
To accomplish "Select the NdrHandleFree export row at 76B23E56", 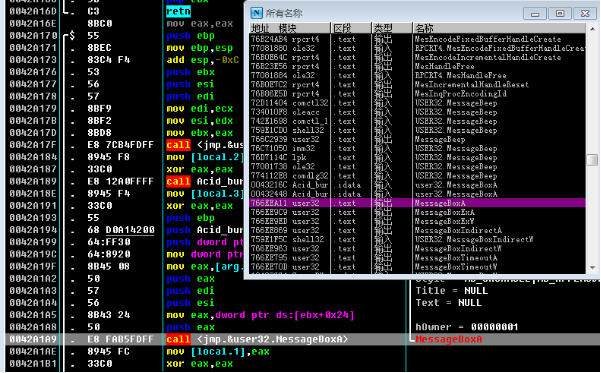I will (x=417, y=66).
